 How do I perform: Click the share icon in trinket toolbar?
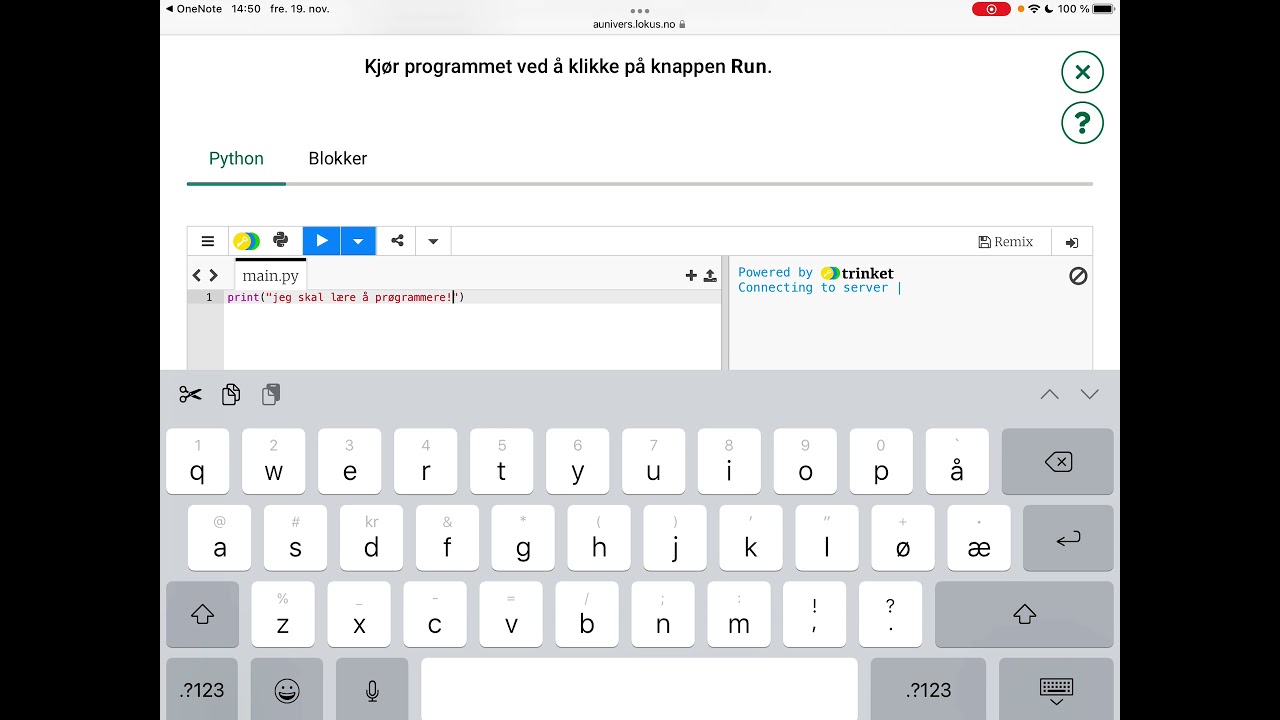coord(397,241)
